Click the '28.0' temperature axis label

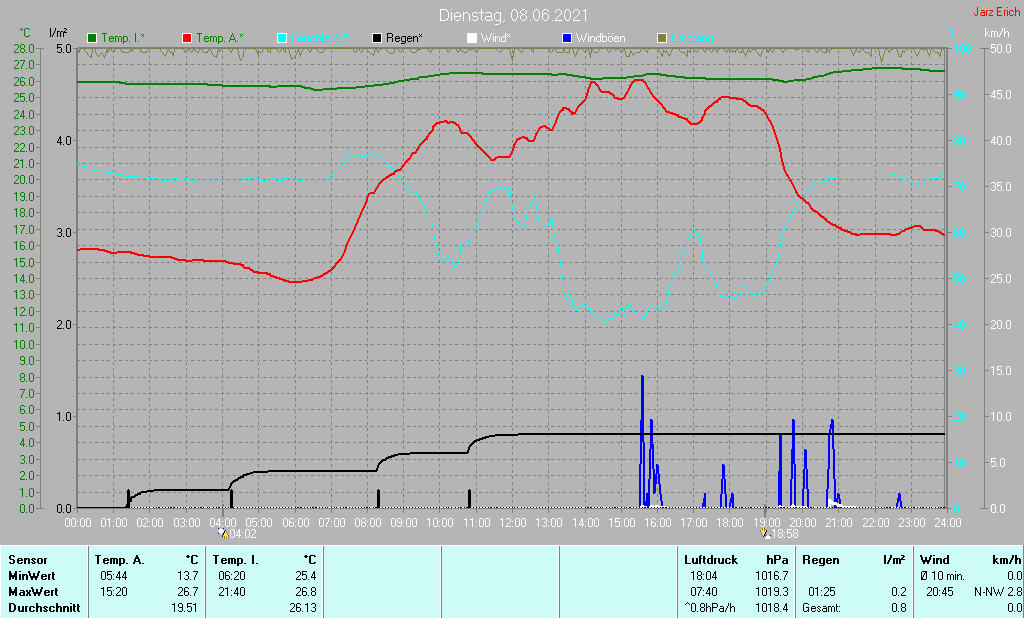(24, 49)
